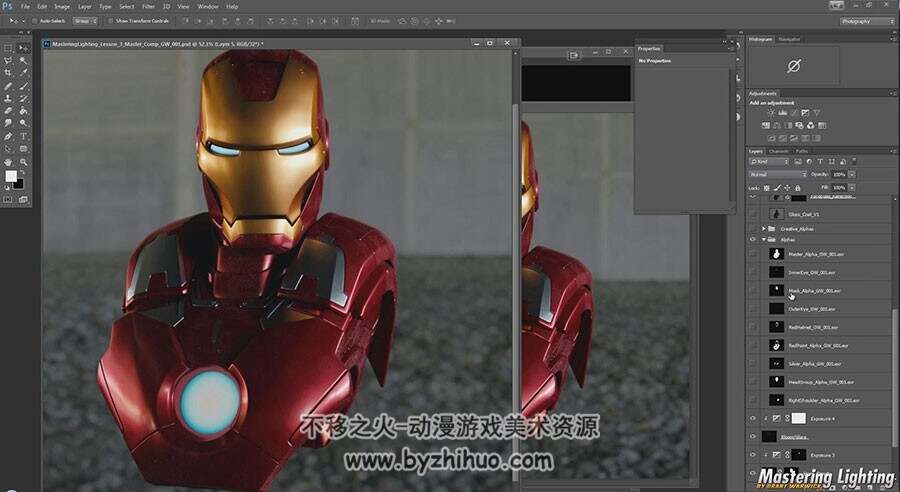The image size is (900, 492).
Task: Change screen mode icon in toolbox
Action: [x=24, y=199]
